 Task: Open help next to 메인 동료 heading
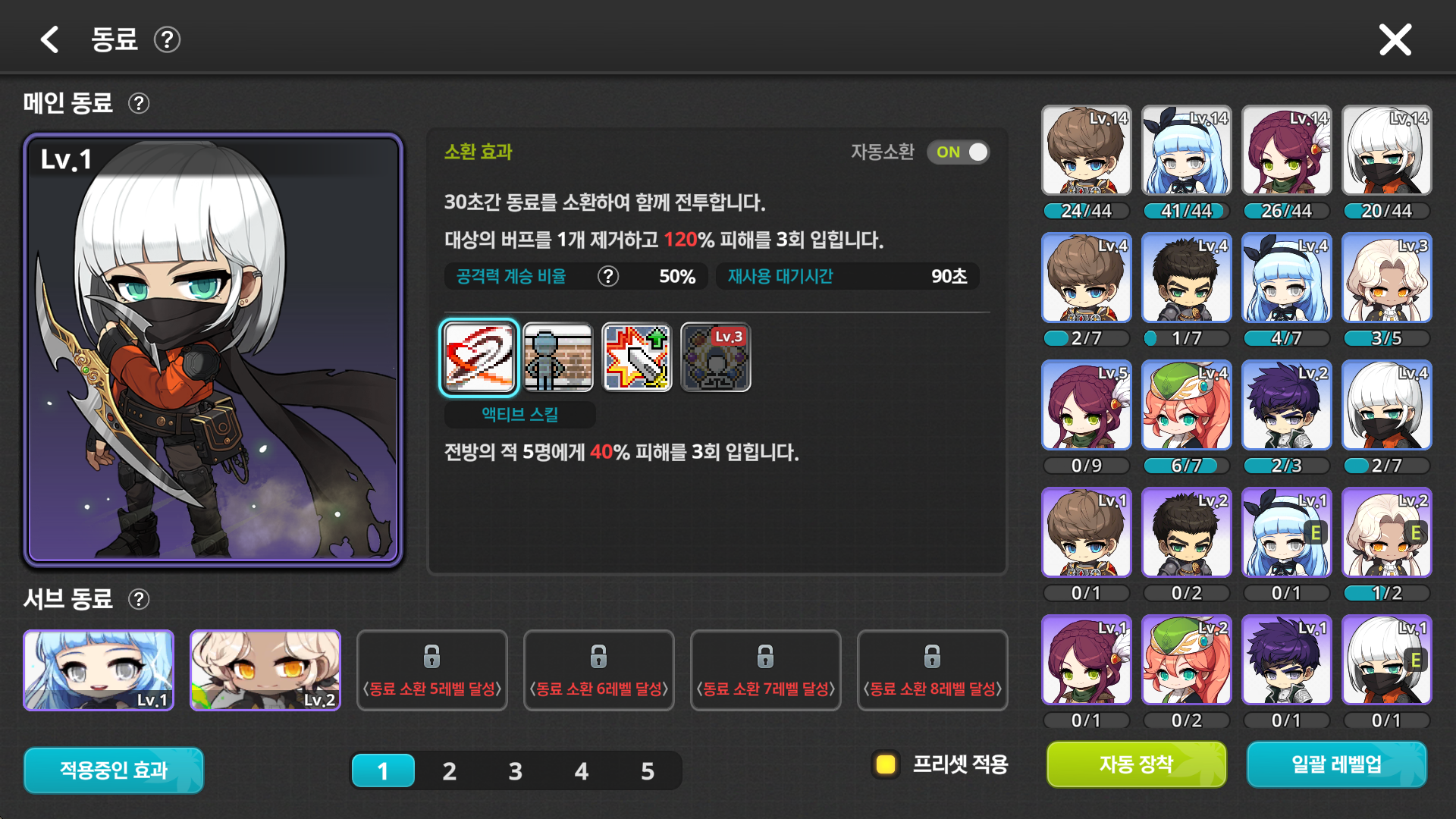(139, 103)
